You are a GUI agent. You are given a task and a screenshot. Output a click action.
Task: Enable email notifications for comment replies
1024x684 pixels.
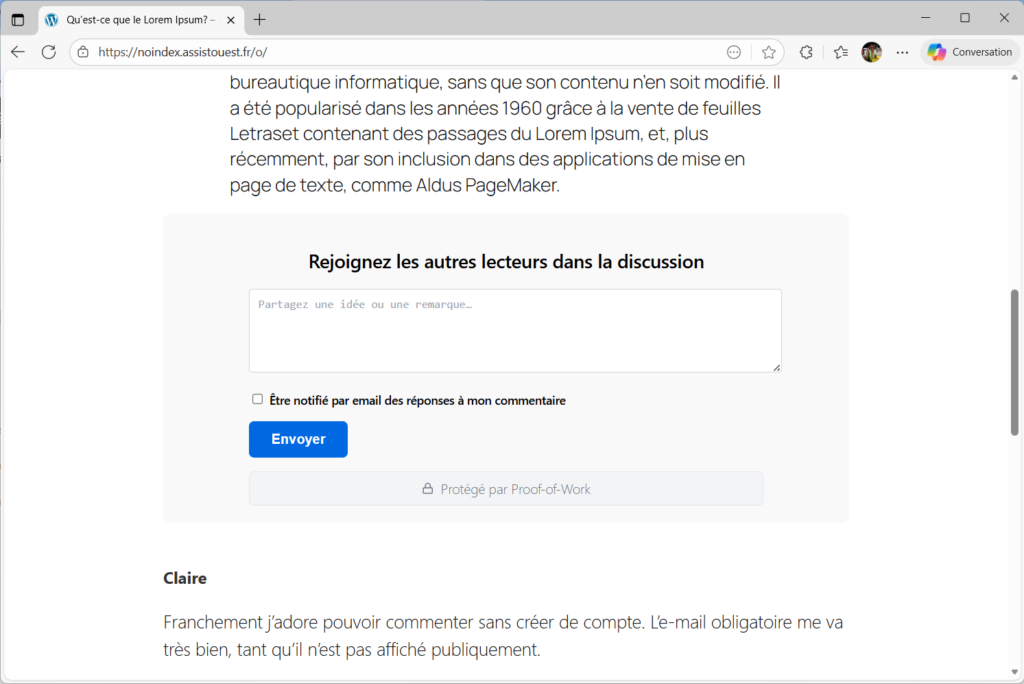click(257, 399)
